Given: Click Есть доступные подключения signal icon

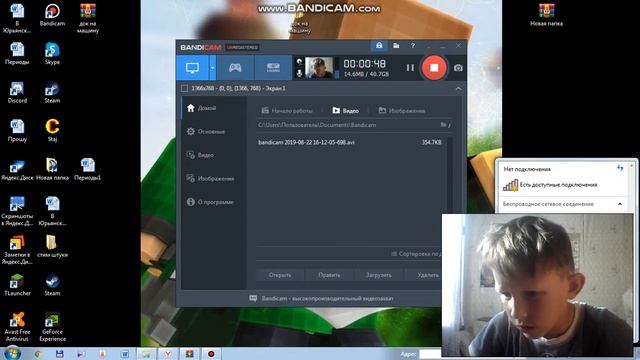Looking at the screenshot, I should click(x=510, y=185).
